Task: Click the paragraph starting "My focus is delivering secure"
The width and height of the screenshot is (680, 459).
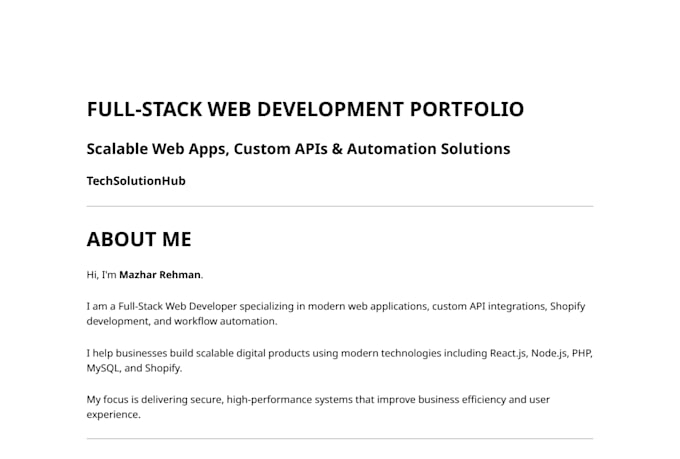Action: 318,407
